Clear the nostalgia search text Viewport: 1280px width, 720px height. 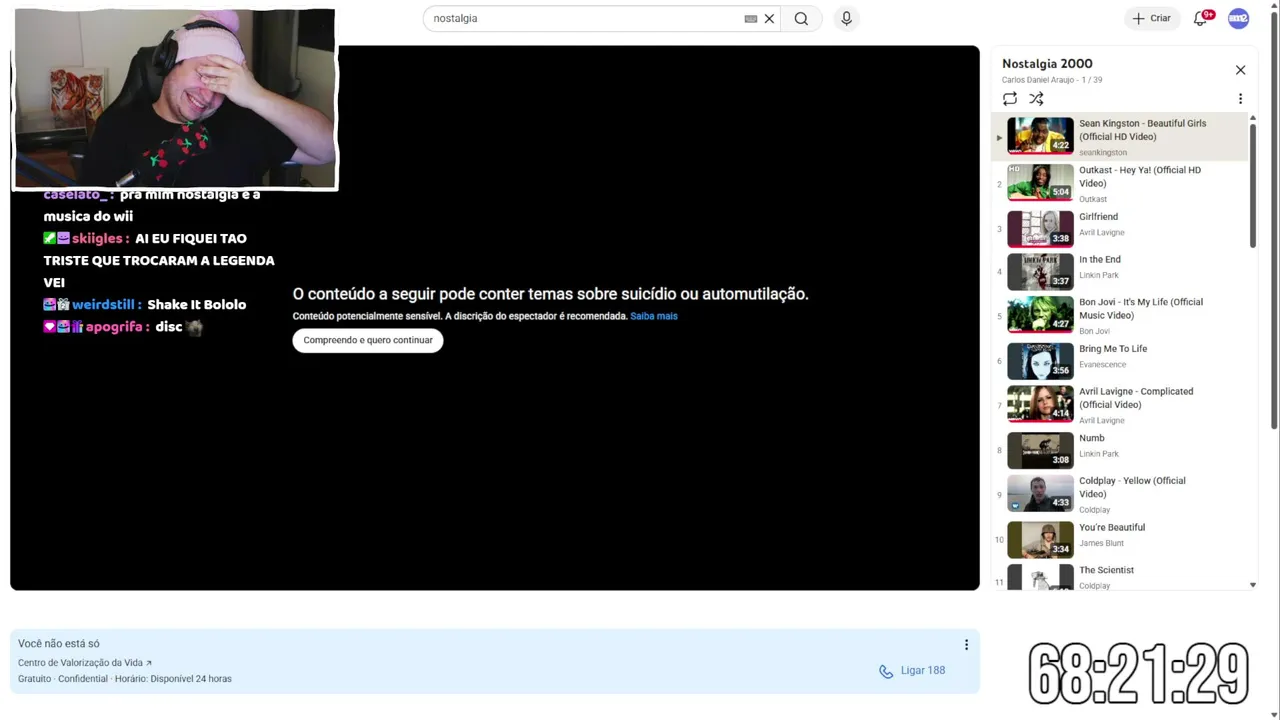point(769,18)
